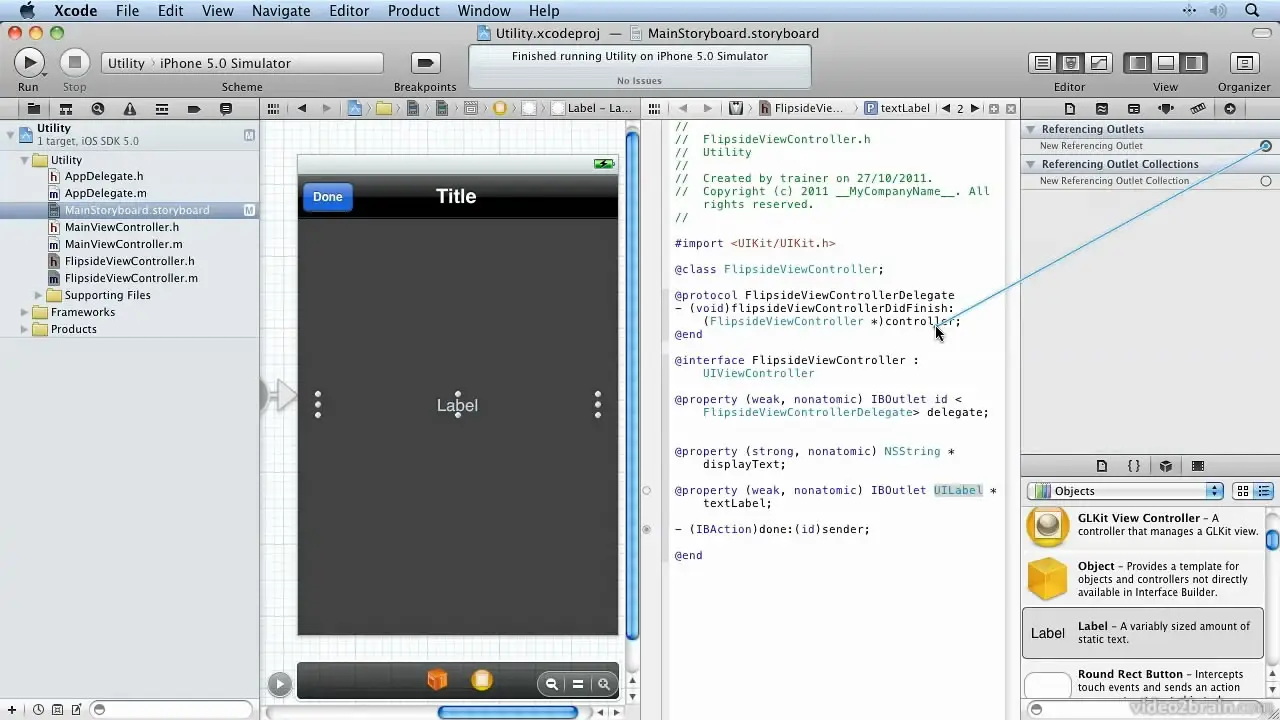
Task: Open the Attributes inspector tab
Action: point(1165,108)
